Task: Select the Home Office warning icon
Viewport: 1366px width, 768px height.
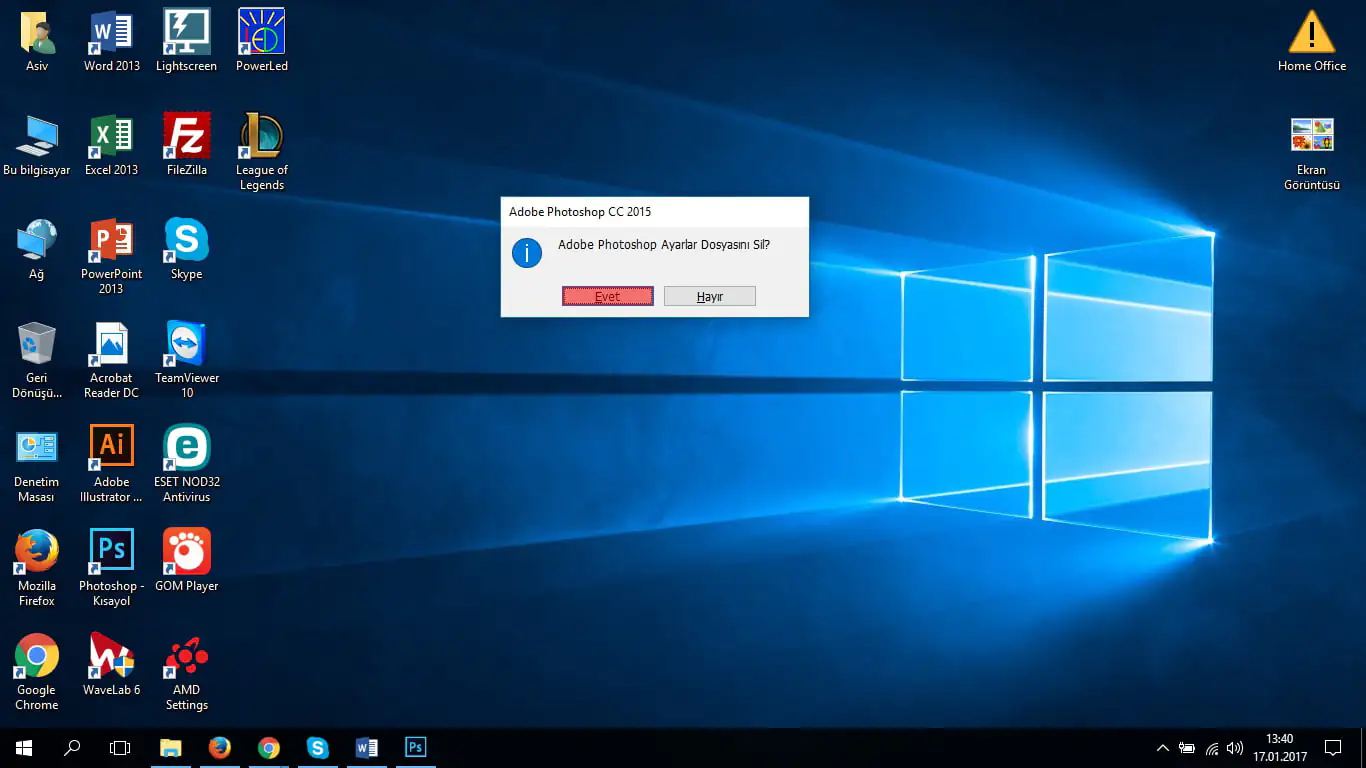Action: coord(1312,33)
